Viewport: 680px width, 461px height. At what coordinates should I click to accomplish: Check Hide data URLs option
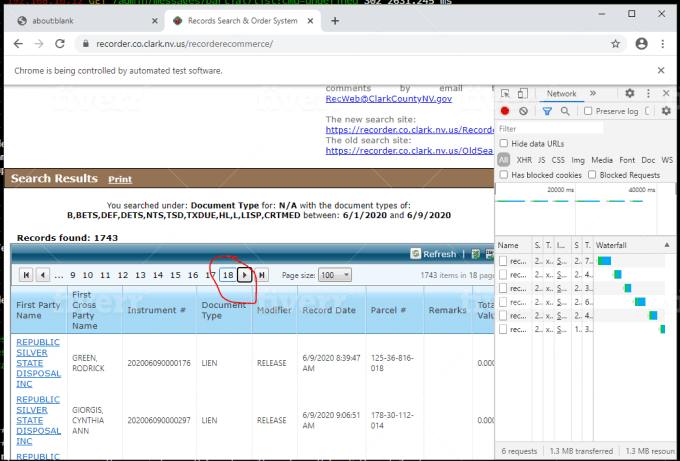point(505,144)
